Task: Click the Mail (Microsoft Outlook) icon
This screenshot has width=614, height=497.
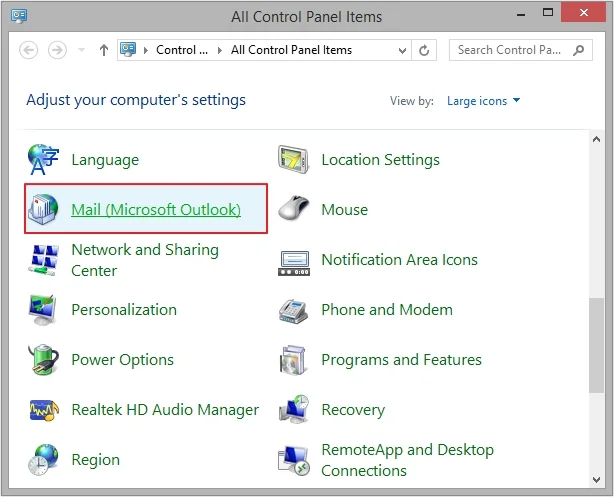Action: coord(43,209)
